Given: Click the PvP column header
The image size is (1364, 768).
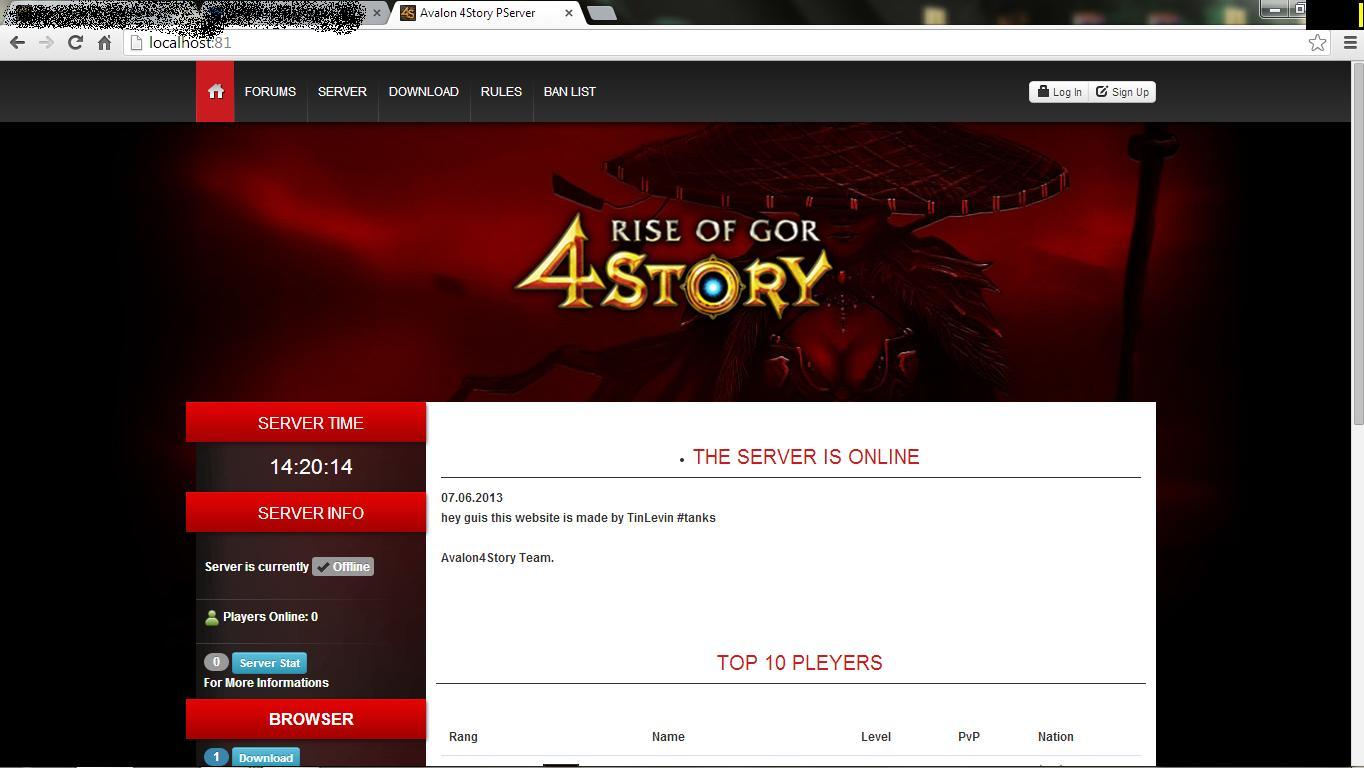Looking at the screenshot, I should 969,737.
